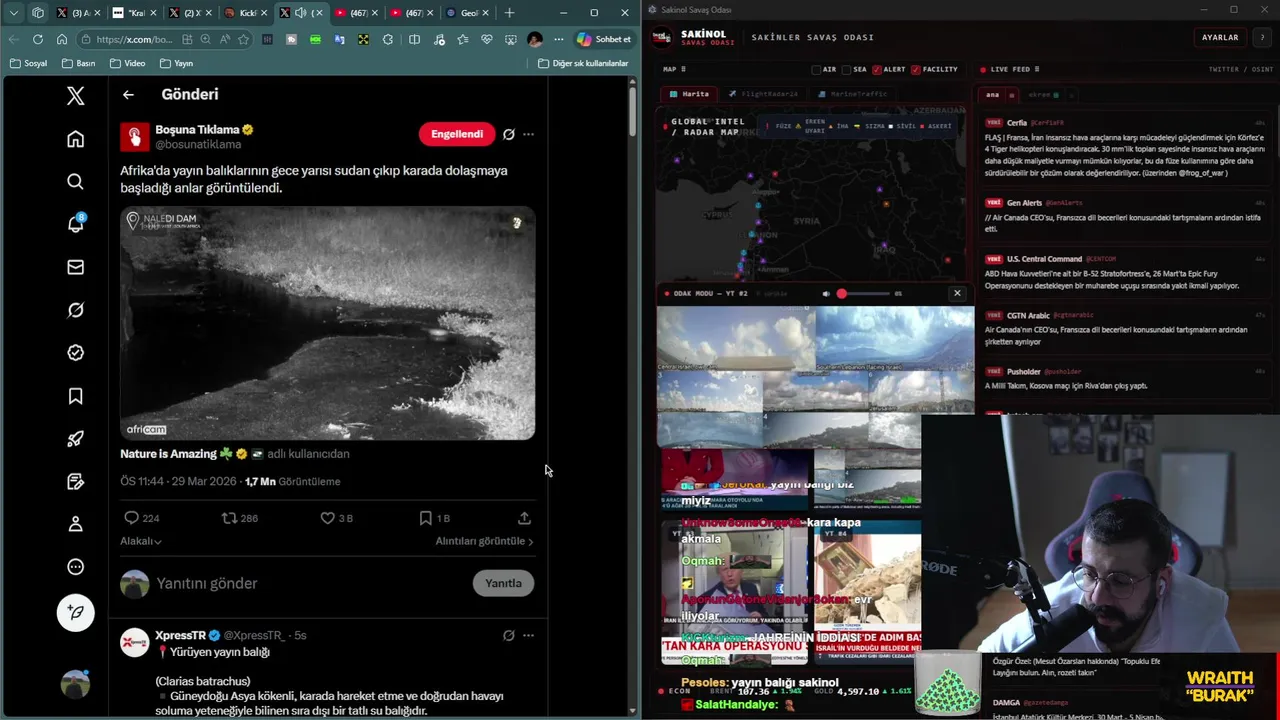Like the post showing 3 B likes
The image size is (1280, 720).
click(x=336, y=518)
